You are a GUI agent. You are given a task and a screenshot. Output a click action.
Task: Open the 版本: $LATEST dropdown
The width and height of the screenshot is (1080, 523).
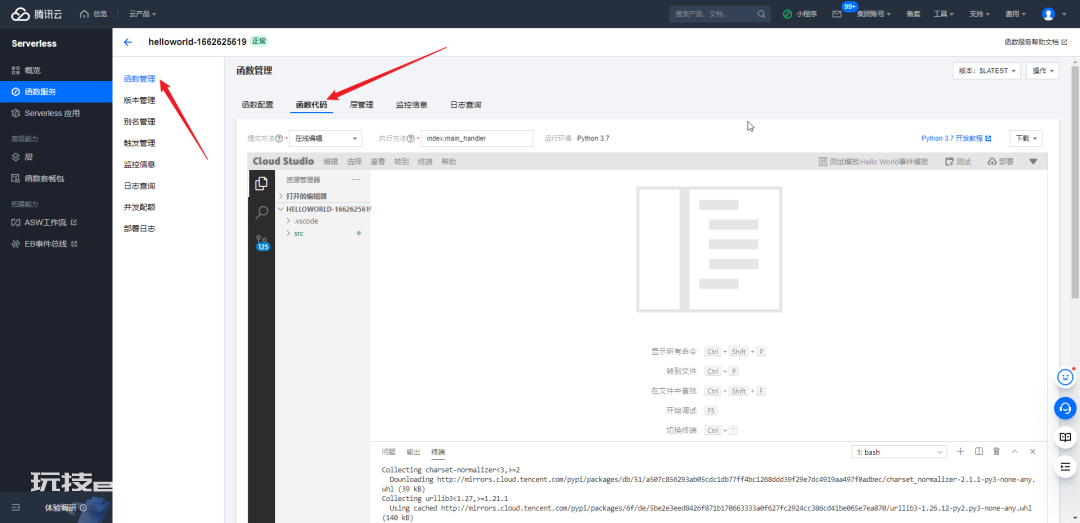(987, 71)
